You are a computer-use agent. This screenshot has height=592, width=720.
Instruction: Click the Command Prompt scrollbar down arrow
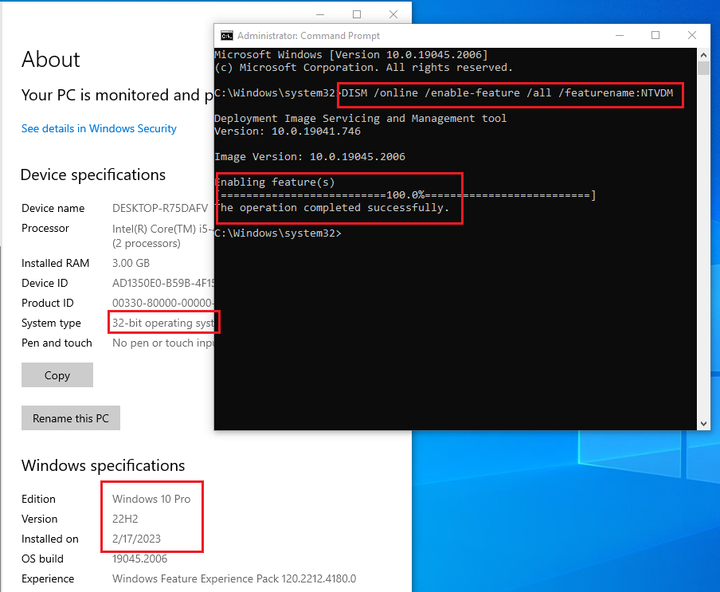point(703,423)
